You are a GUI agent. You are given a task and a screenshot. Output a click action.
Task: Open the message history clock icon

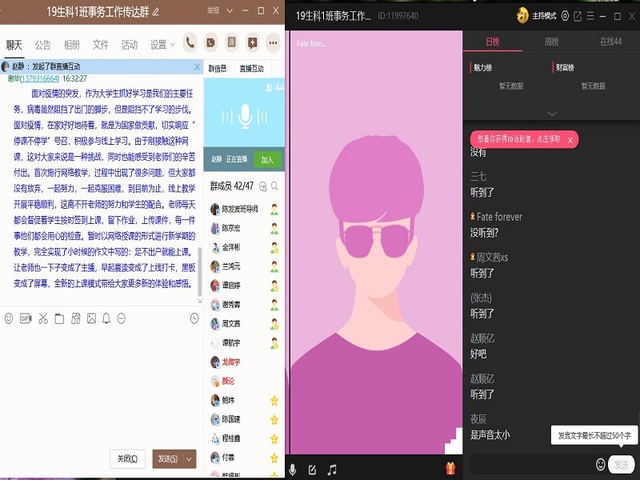pyautogui.click(x=194, y=319)
